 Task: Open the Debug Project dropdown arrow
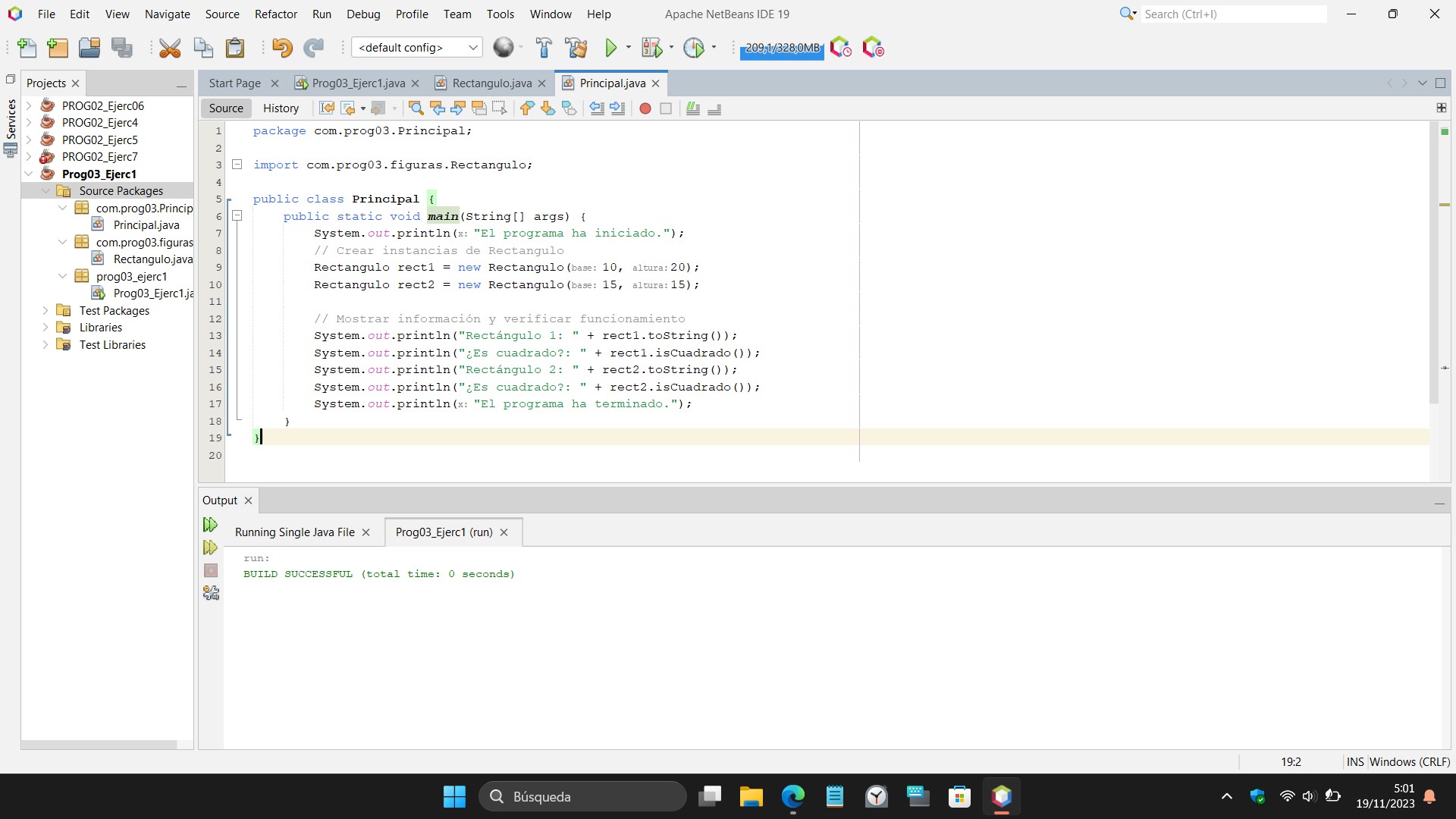(672, 48)
